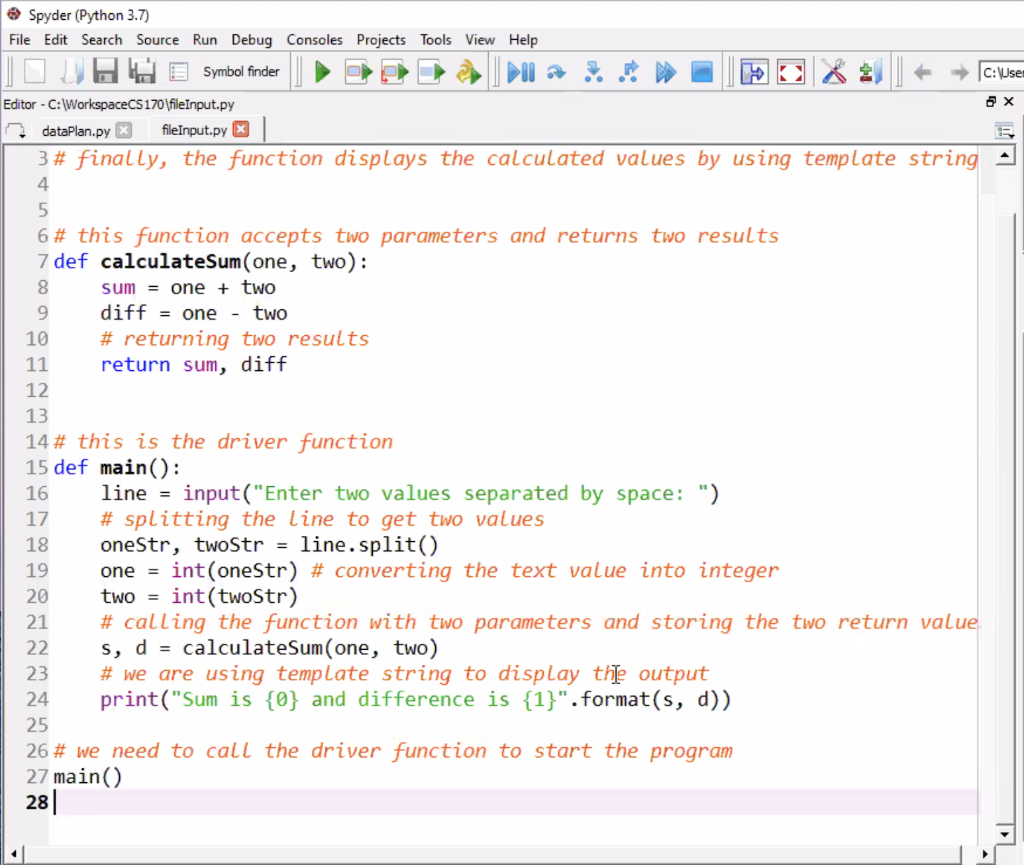Open file using the toolbar icon
This screenshot has width=1024, height=865.
pos(71,72)
